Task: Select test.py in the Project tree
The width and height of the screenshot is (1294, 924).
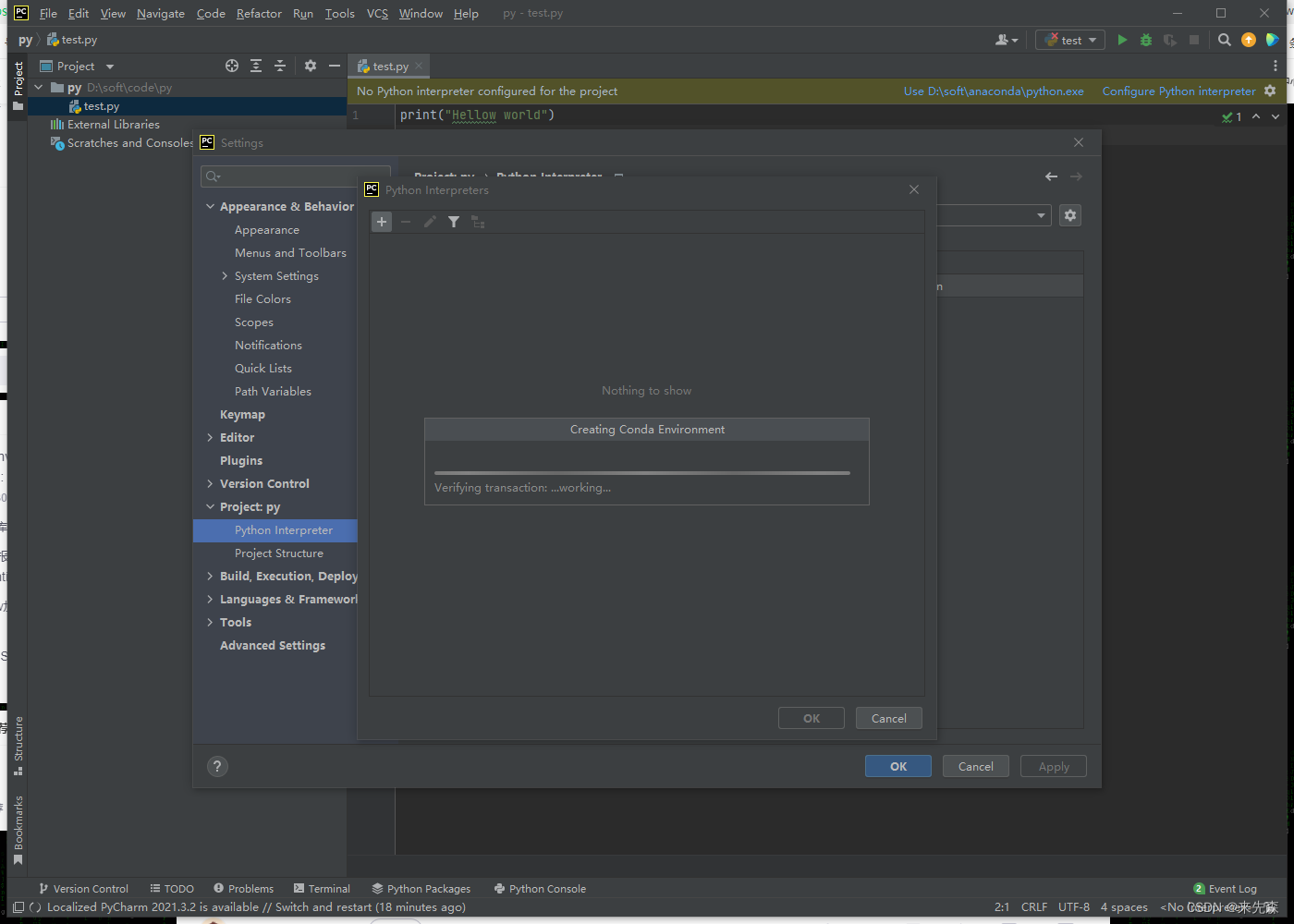Action: point(101,106)
